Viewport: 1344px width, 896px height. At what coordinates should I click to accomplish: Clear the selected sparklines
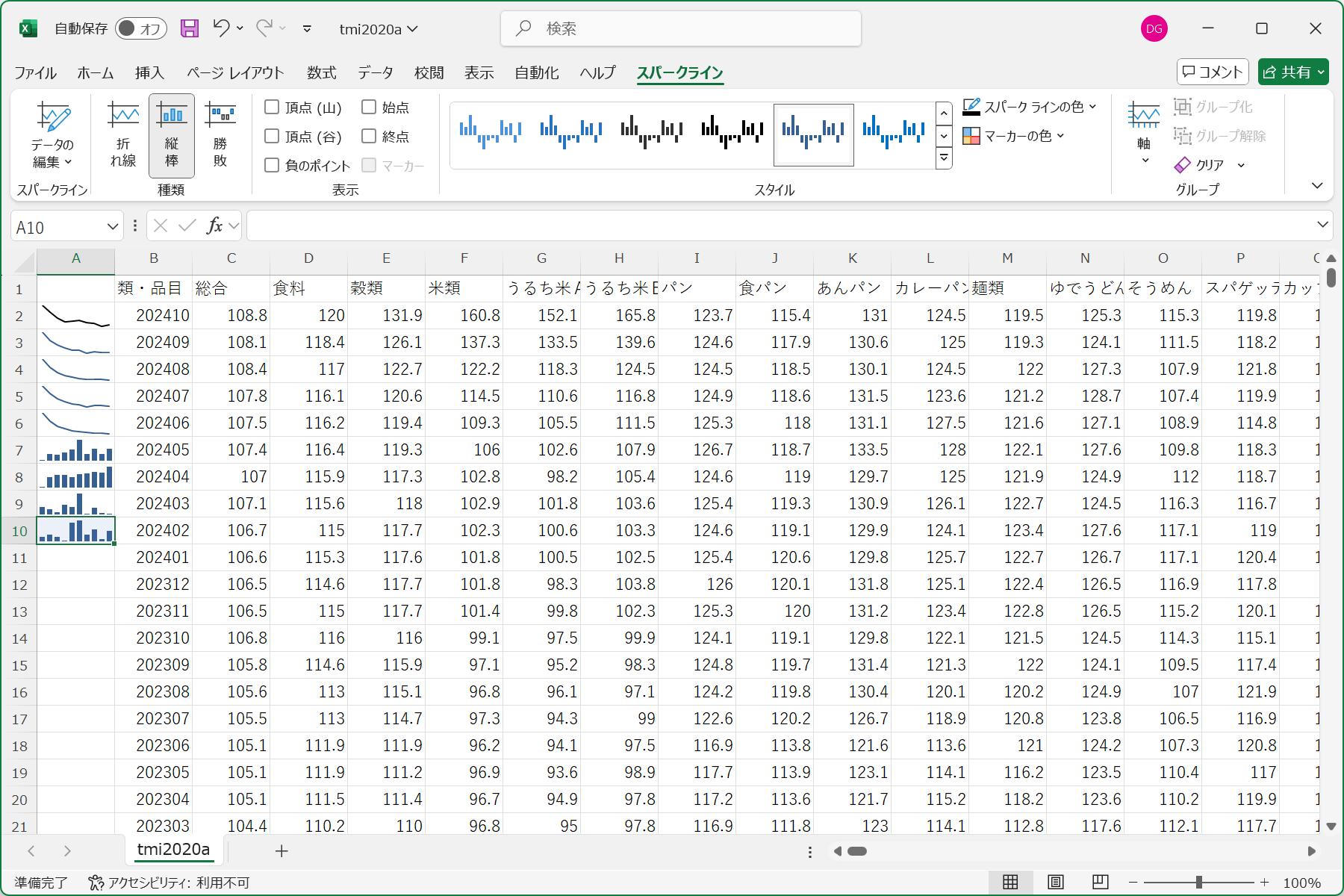(1201, 165)
